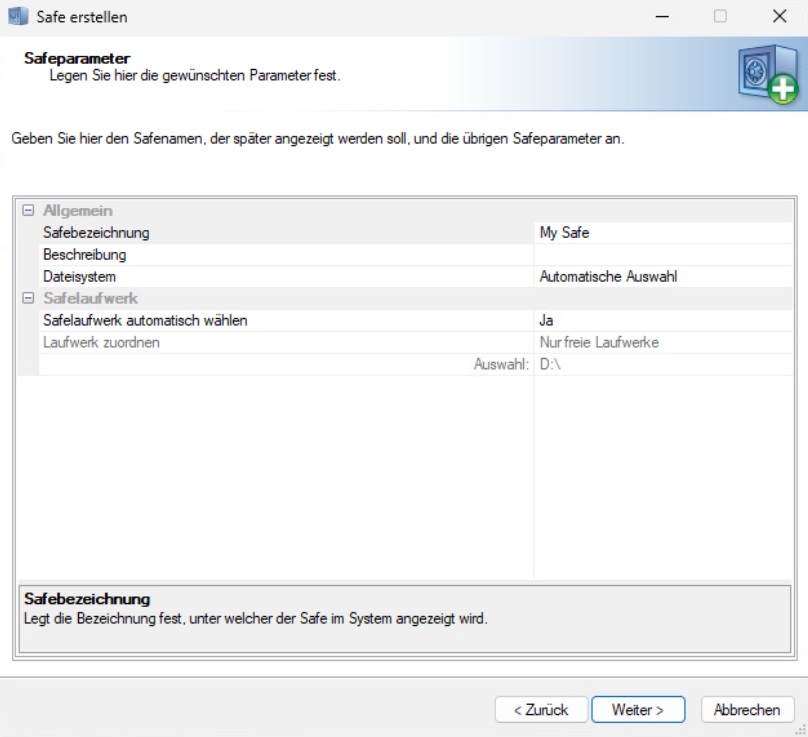Collapse the Allgemein section
808x737 pixels.
click(x=28, y=211)
